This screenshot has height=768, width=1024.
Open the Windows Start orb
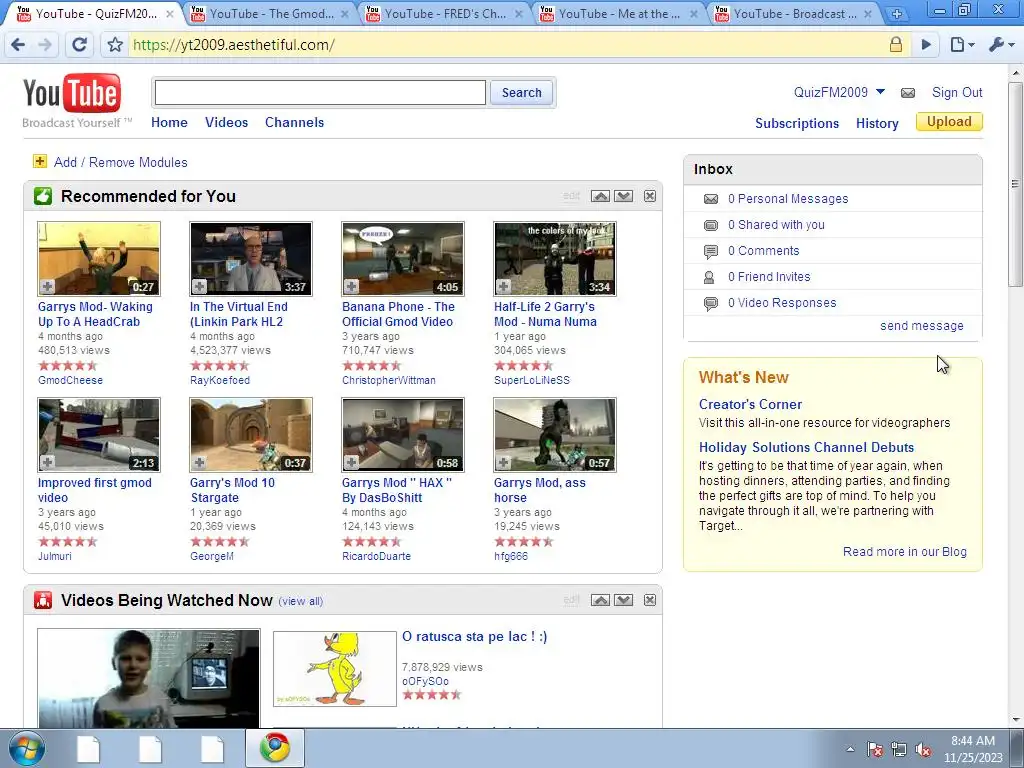(x=27, y=748)
